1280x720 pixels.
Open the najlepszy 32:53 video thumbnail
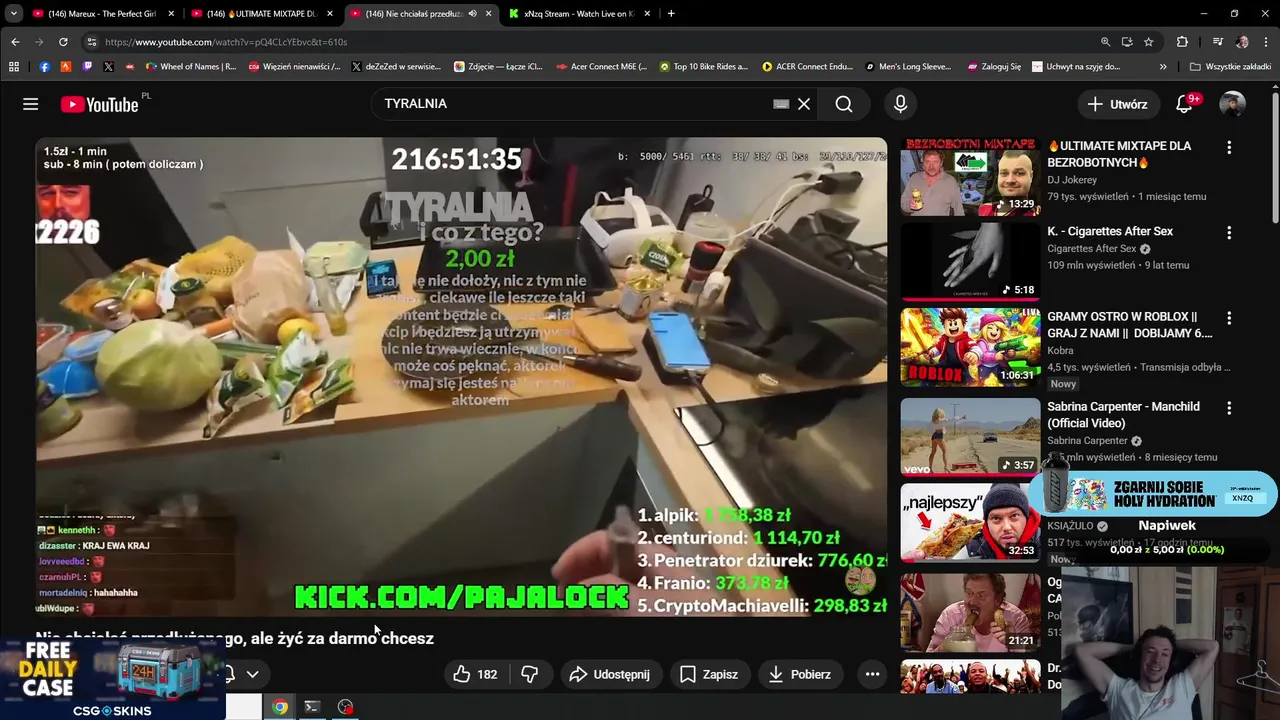coord(970,523)
